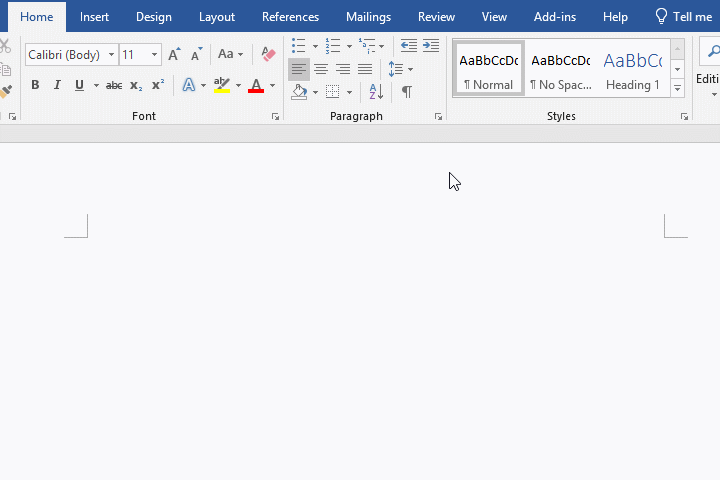This screenshot has height=480, width=720.
Task: Click the Borders icon
Action: (332, 92)
